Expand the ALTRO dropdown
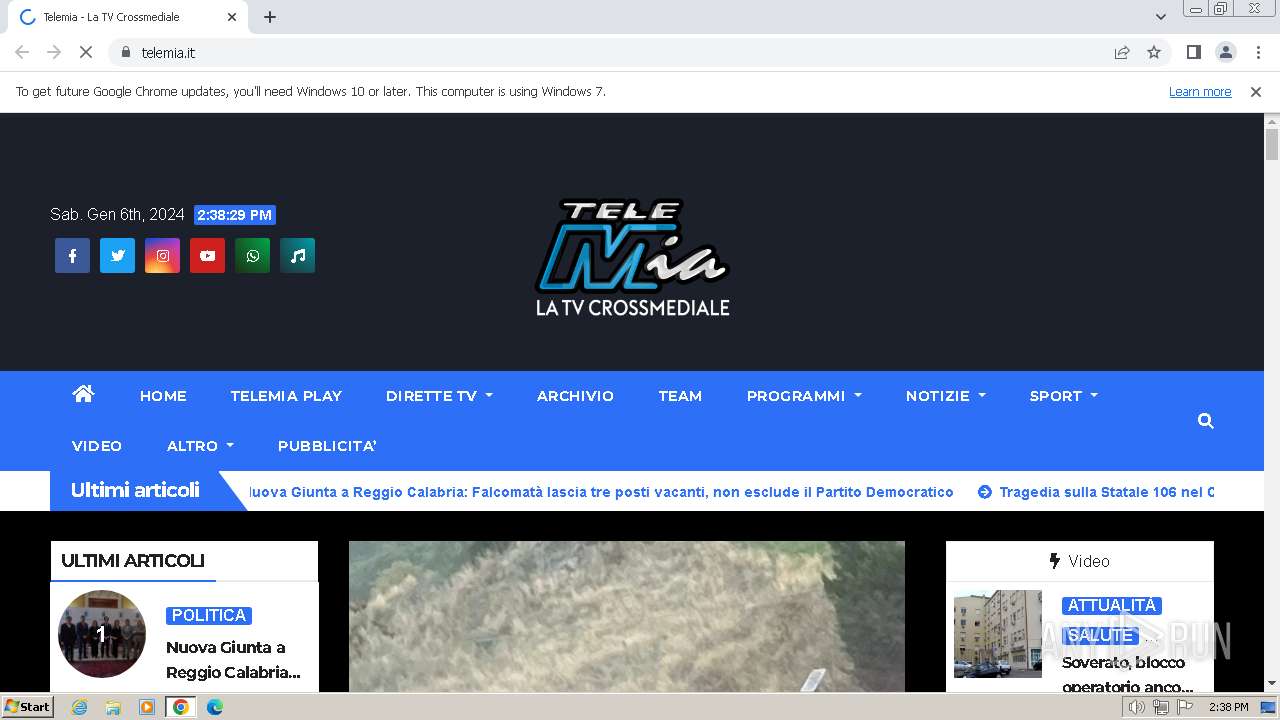Image resolution: width=1280 pixels, height=720 pixels. pyautogui.click(x=200, y=446)
